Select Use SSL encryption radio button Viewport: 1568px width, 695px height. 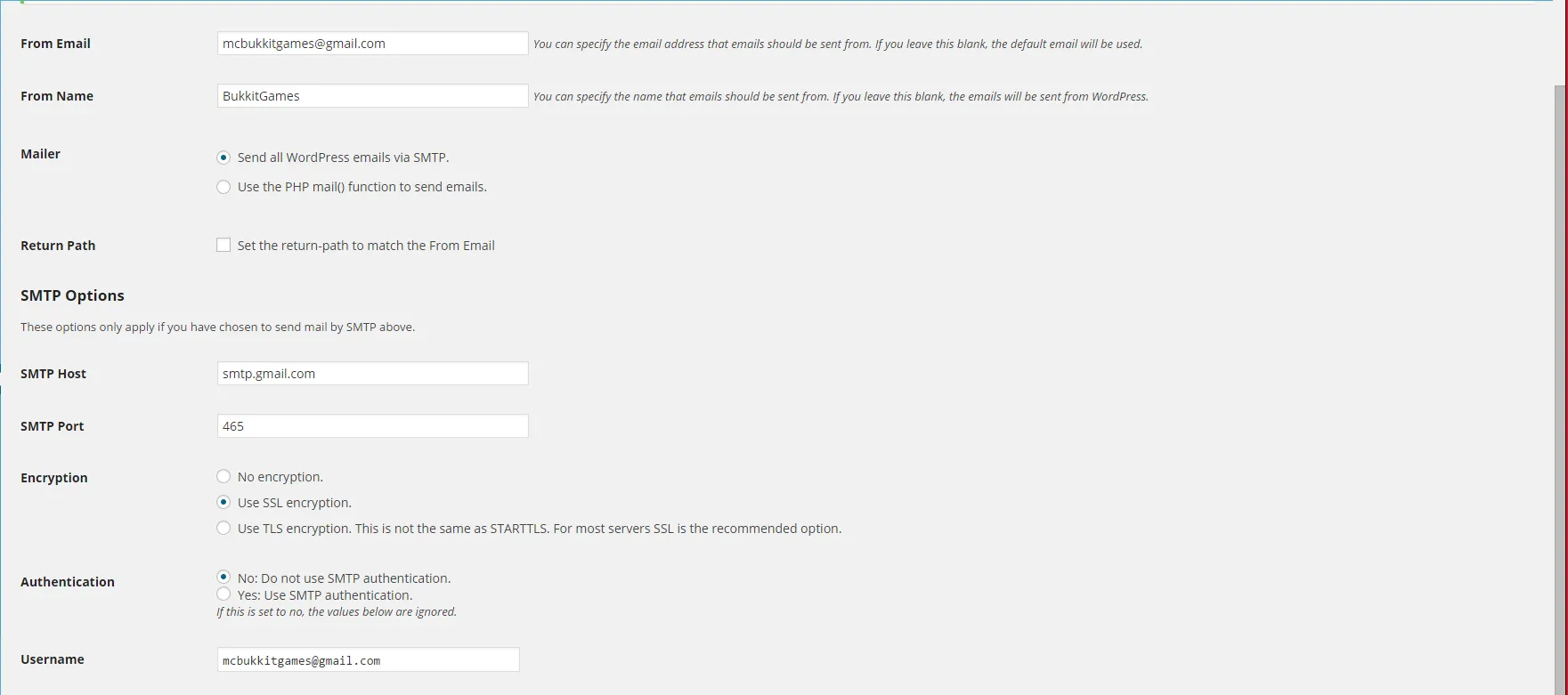(223, 503)
